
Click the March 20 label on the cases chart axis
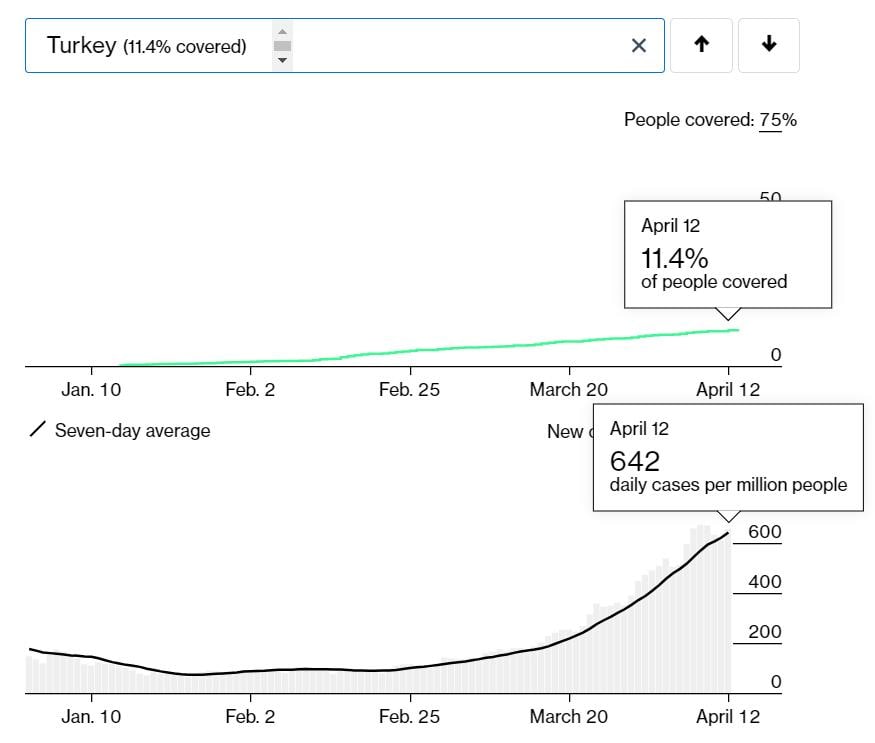click(569, 717)
